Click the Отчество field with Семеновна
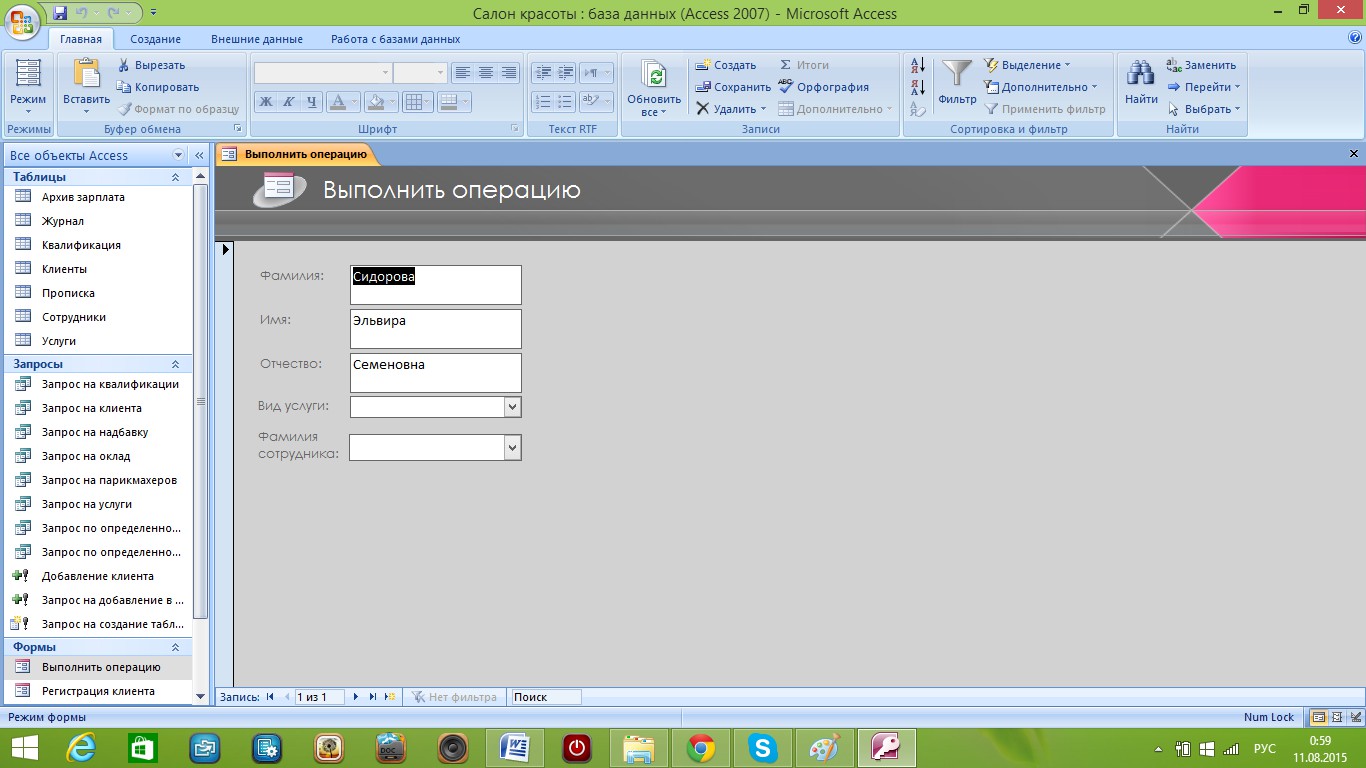Screen dimensions: 1366x768 coord(436,373)
